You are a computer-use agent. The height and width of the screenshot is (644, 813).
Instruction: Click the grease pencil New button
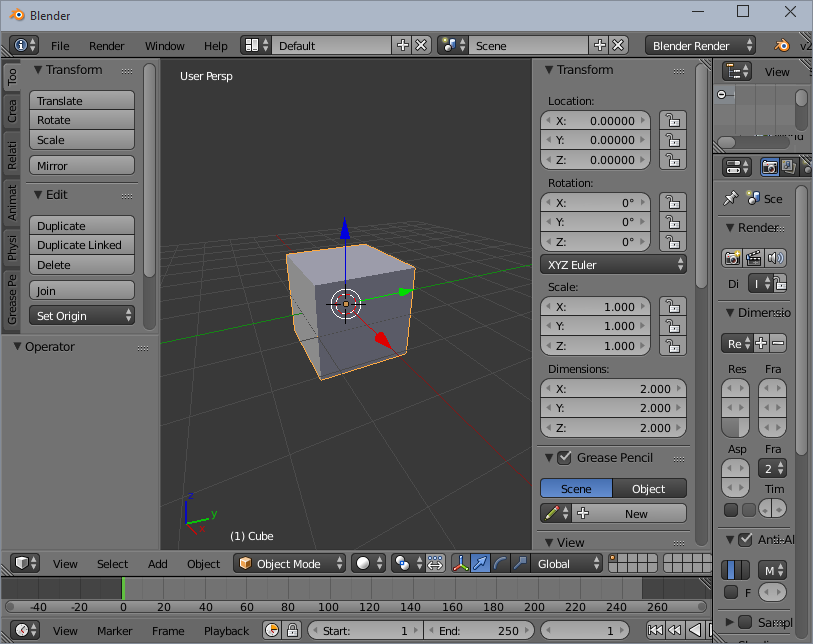click(x=629, y=513)
